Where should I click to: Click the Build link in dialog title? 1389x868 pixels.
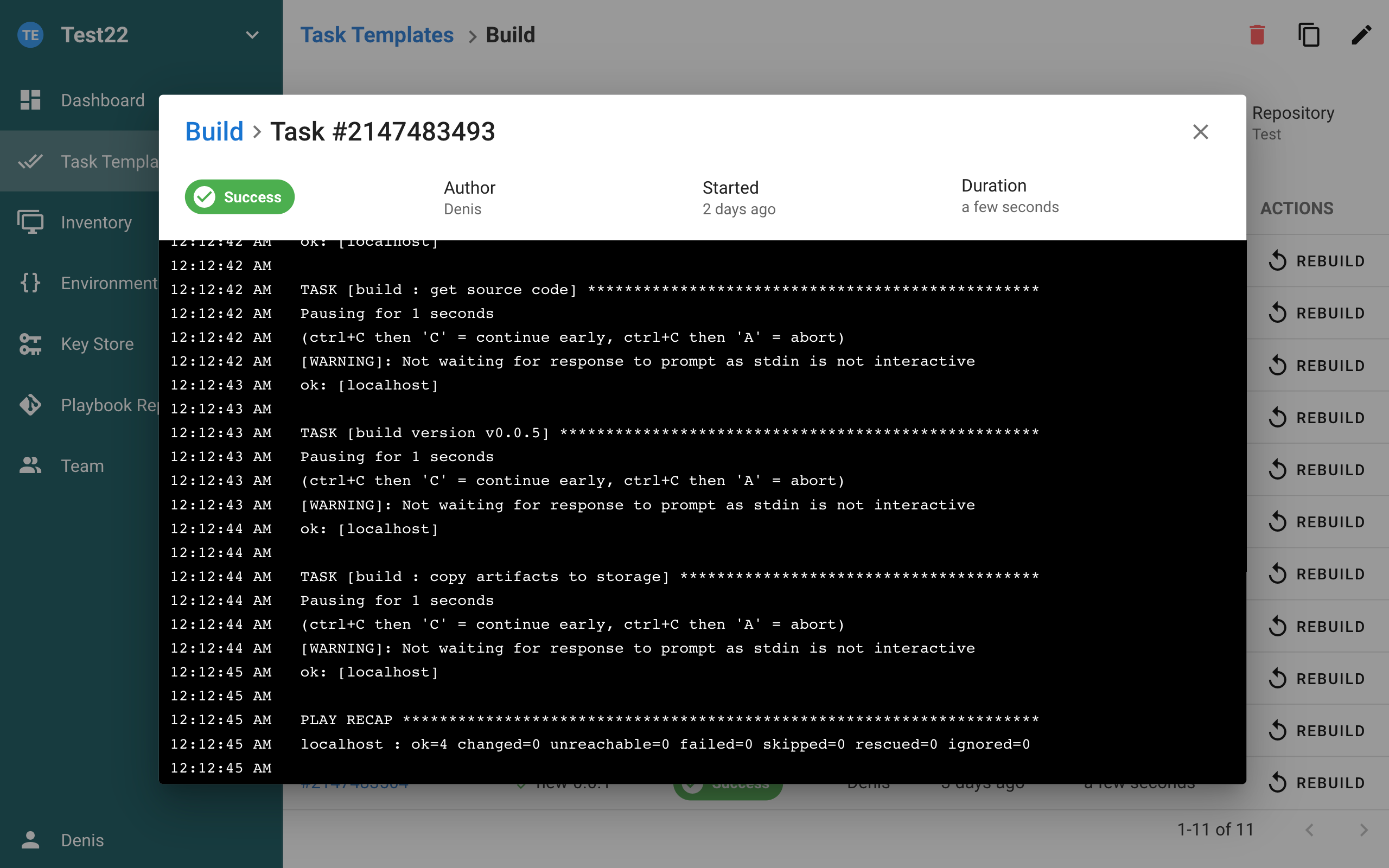(x=214, y=132)
